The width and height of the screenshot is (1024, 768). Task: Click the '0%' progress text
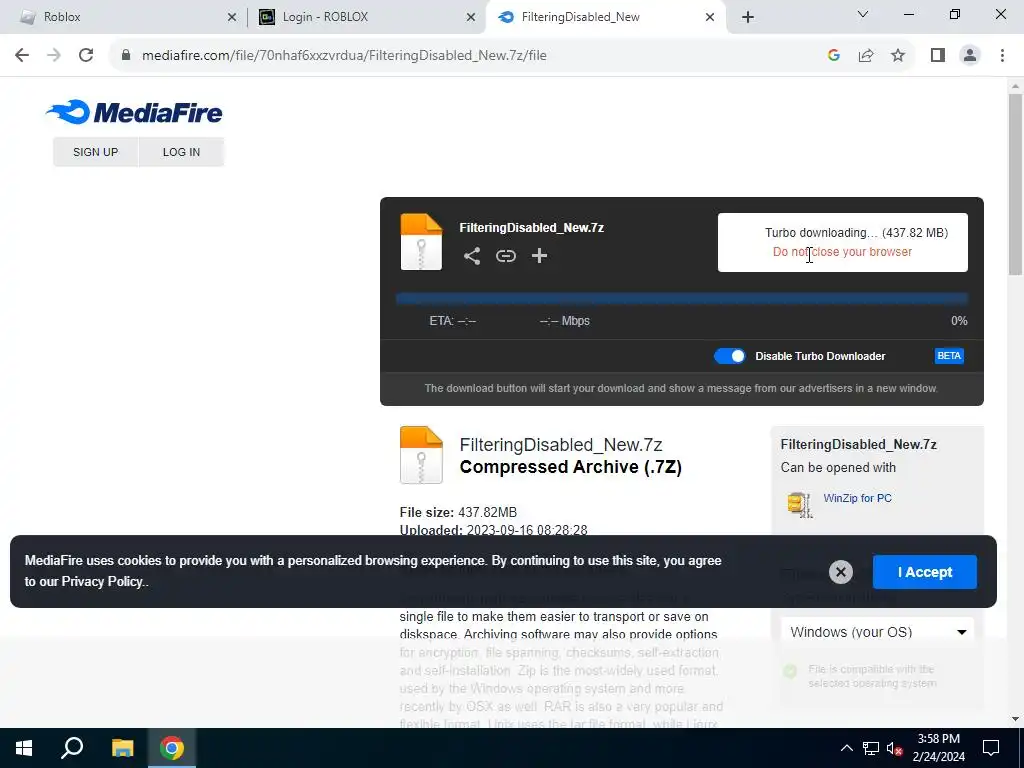[x=959, y=321]
